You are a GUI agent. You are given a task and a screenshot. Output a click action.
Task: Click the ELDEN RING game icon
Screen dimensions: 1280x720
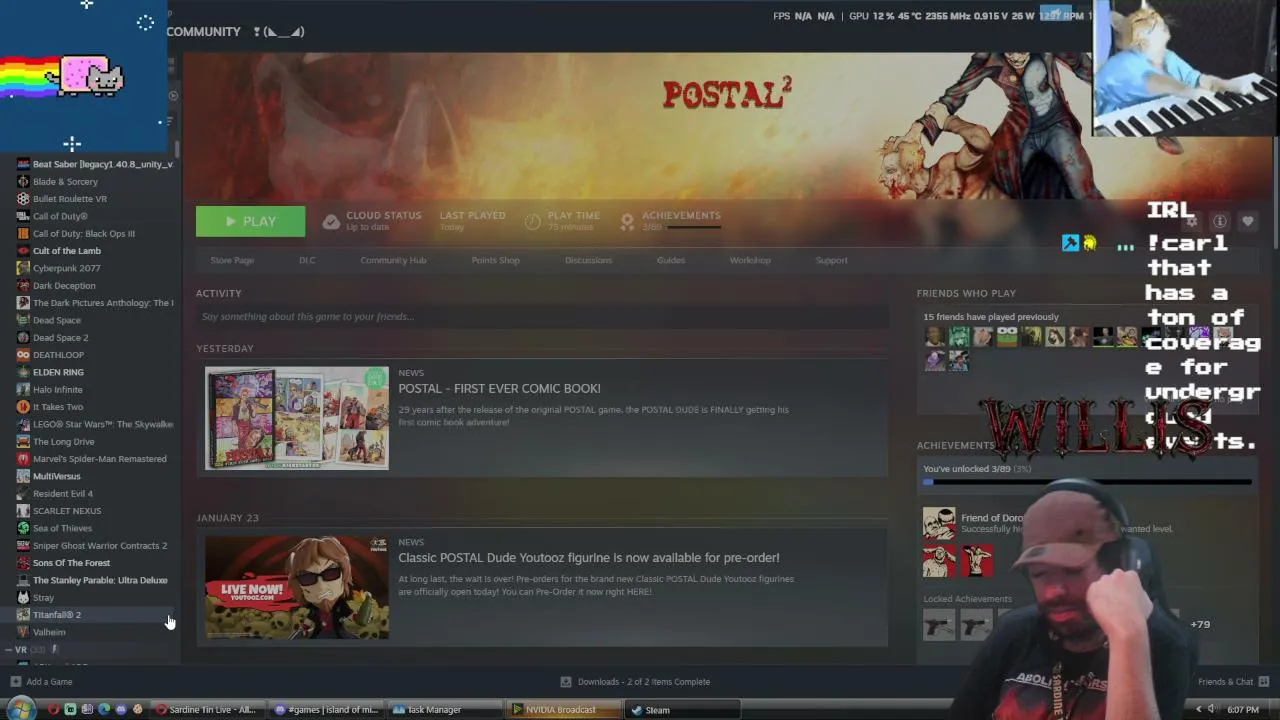23,372
